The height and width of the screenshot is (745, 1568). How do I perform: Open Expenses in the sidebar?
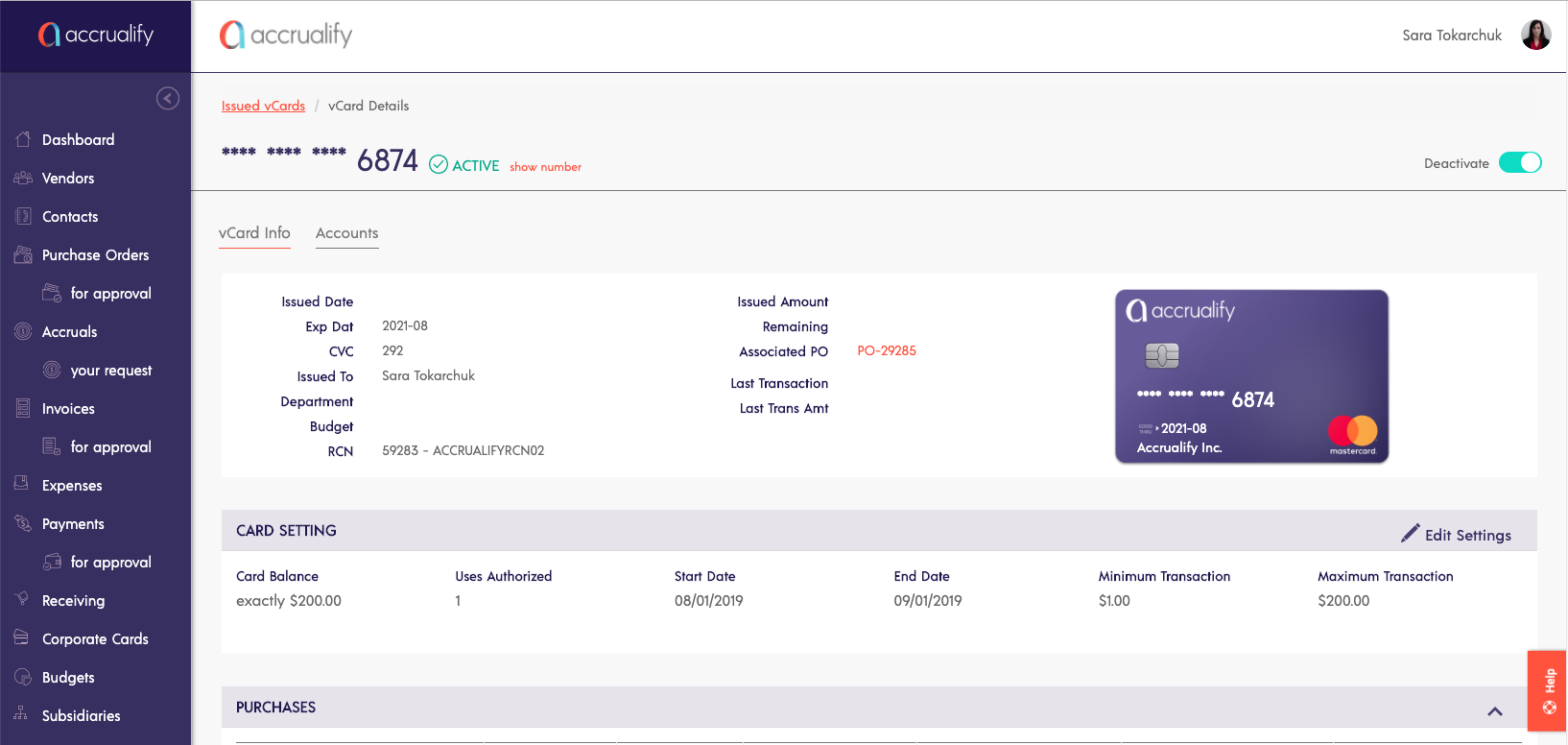pyautogui.click(x=72, y=485)
